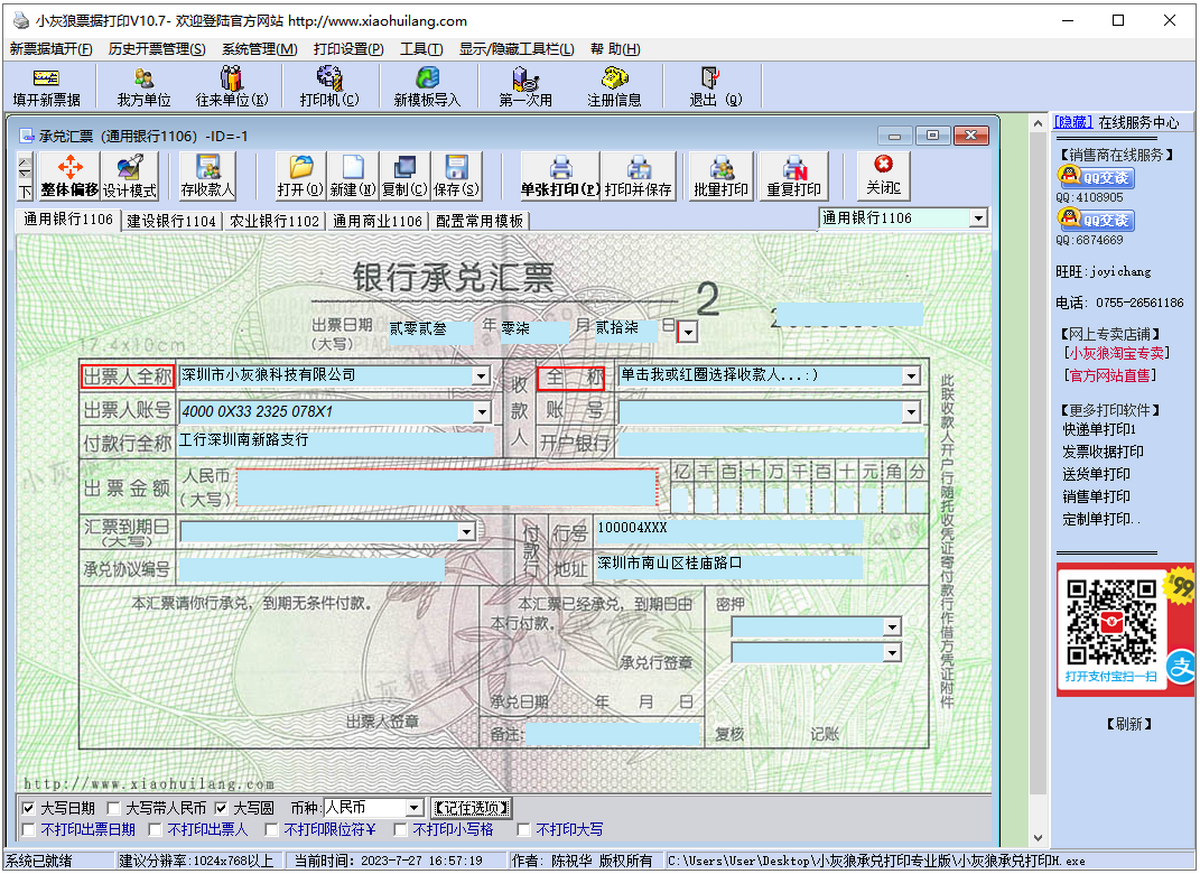Expand the template selector 通用银行1106 dropdown
1200x874 pixels.
pyautogui.click(x=978, y=218)
